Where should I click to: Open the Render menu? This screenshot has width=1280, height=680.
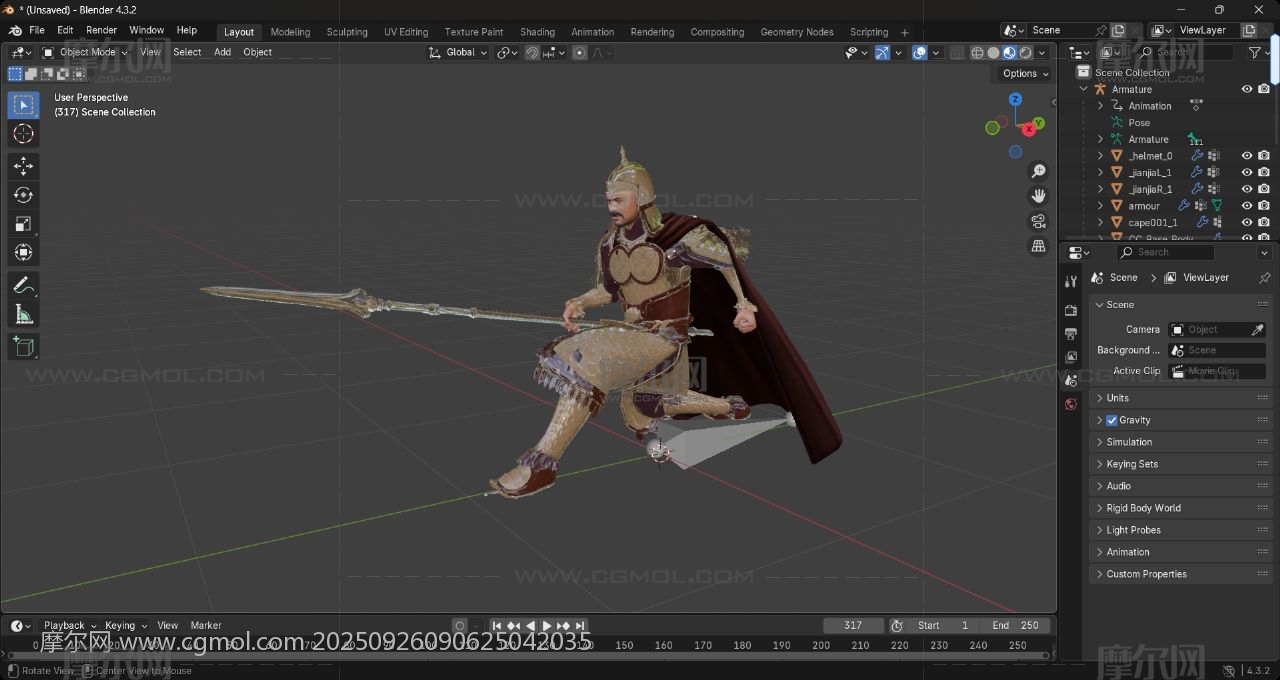pos(101,30)
